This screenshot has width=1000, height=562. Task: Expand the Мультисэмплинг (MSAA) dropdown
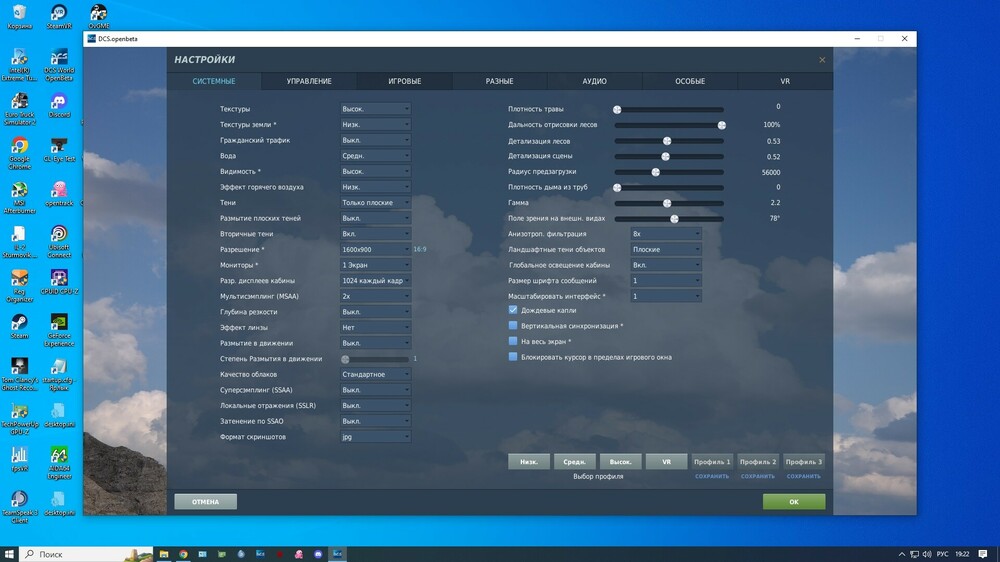pos(375,296)
